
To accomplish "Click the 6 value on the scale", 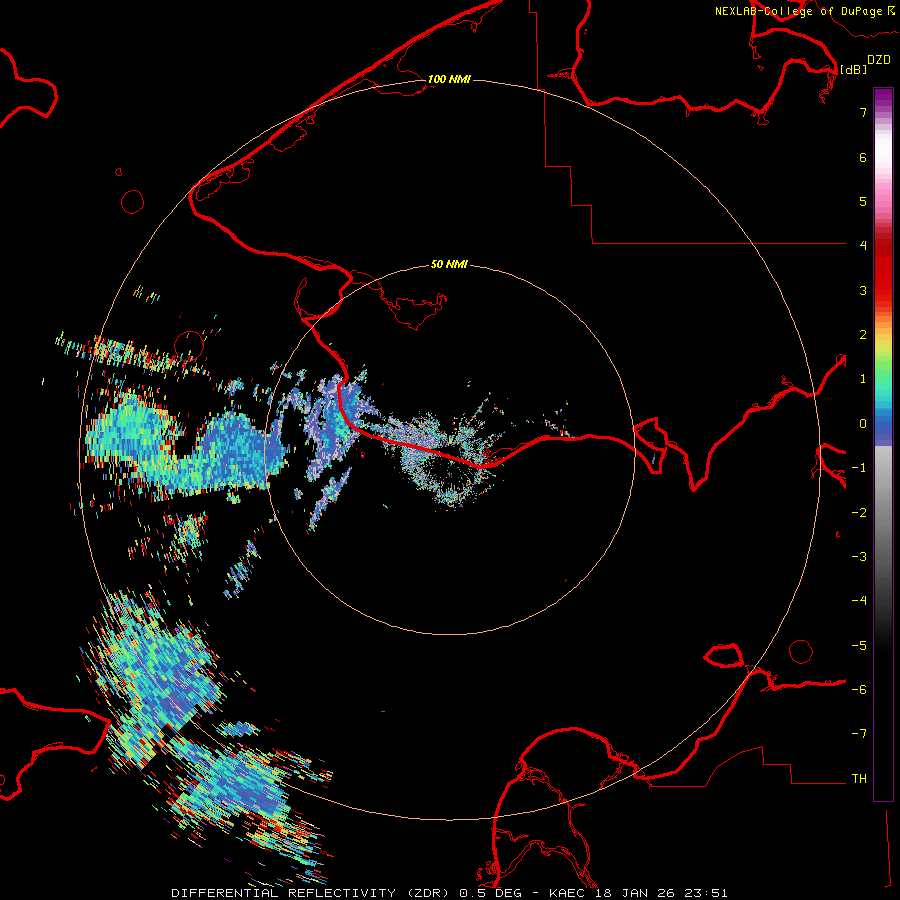I will (863, 157).
